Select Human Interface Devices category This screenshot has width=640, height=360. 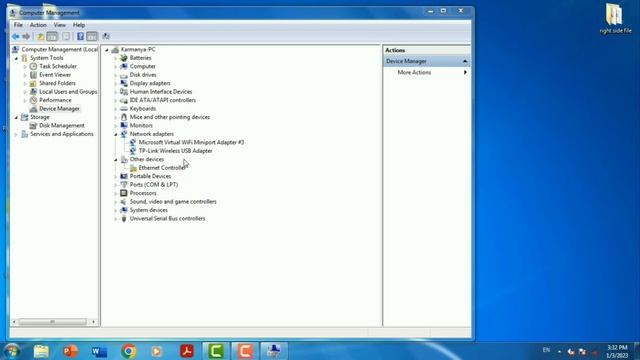[x=161, y=92]
